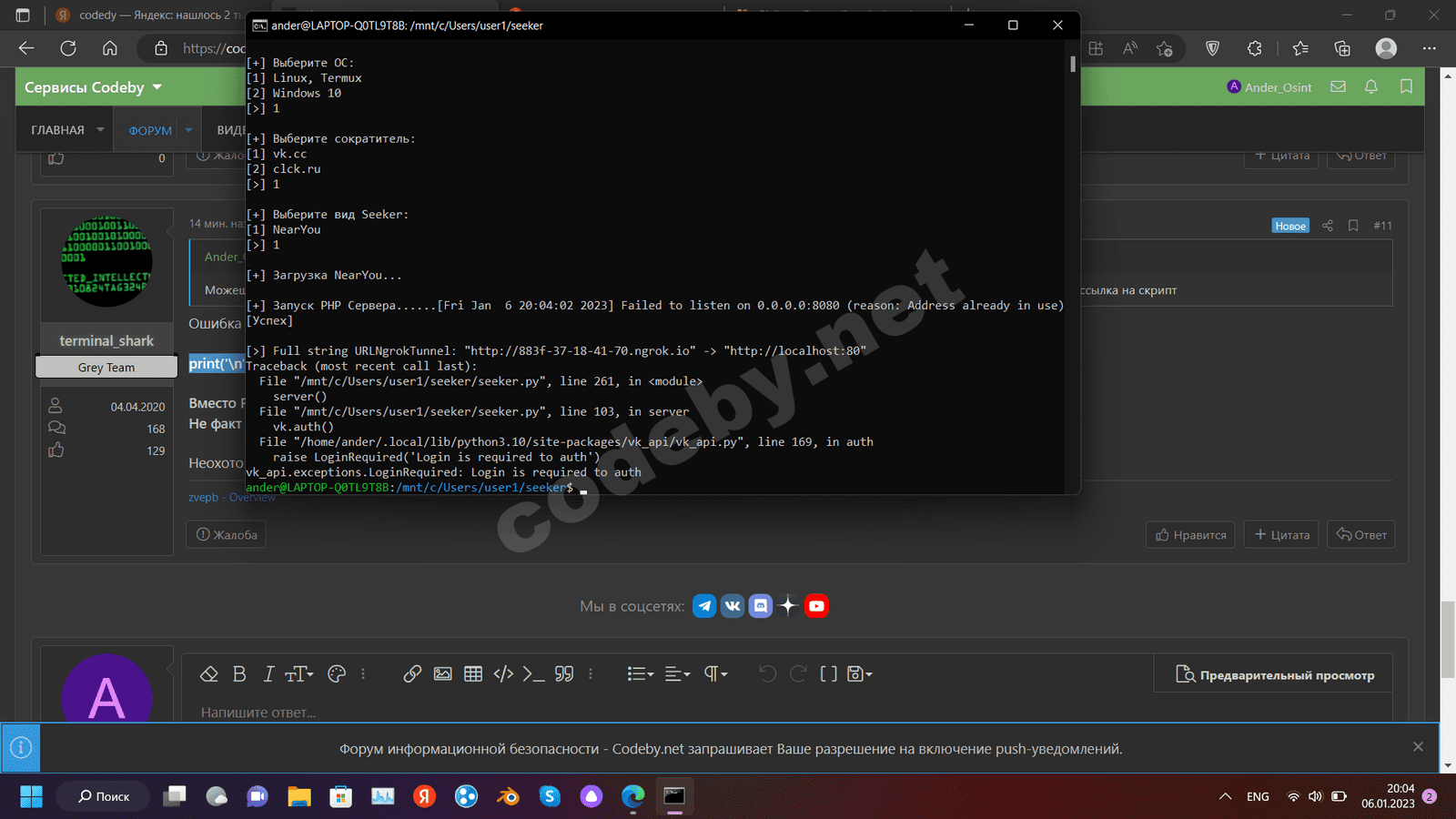
Task: Open the ГЛАВНАЯ navigation tab
Action: click(57, 130)
